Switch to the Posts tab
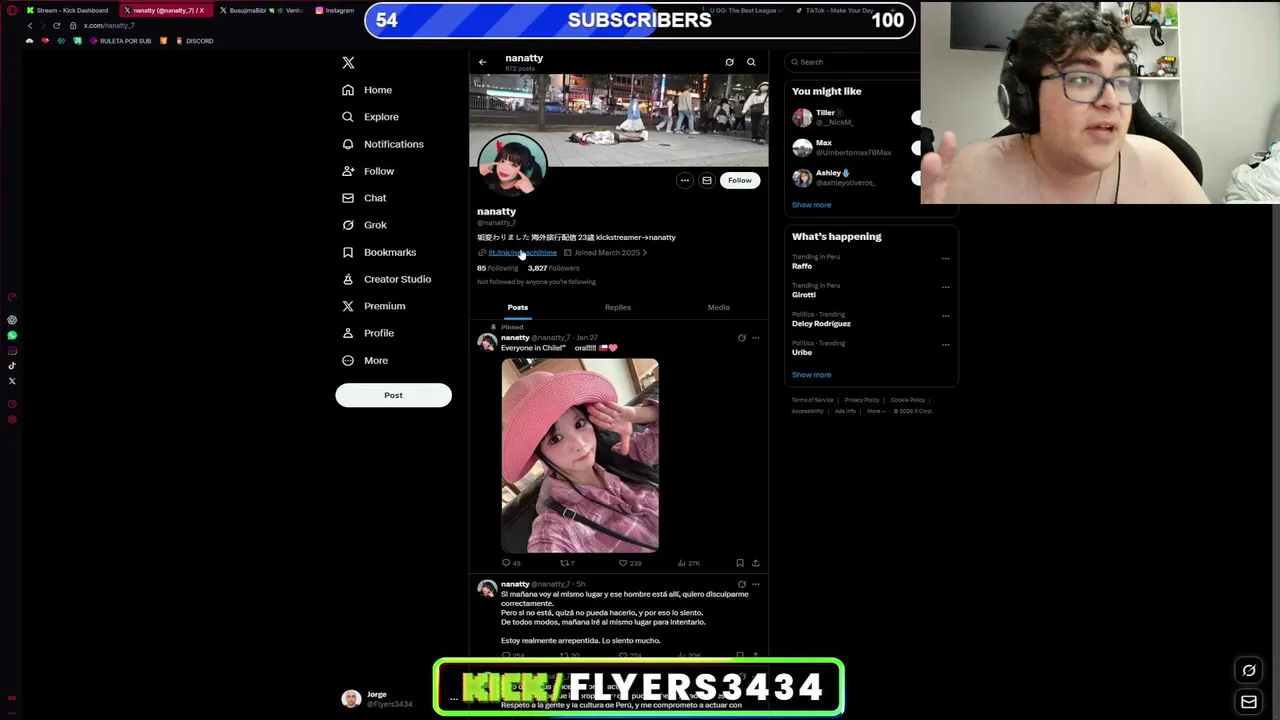Image resolution: width=1280 pixels, height=720 pixels. [517, 307]
